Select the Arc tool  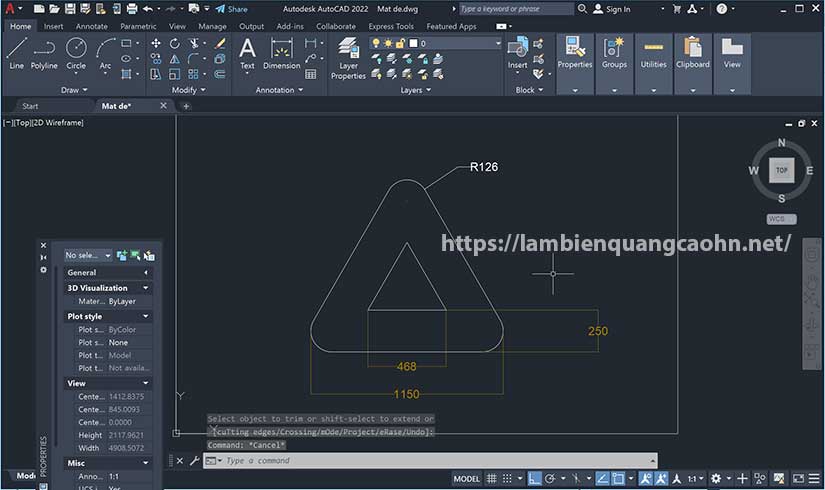tap(105, 54)
